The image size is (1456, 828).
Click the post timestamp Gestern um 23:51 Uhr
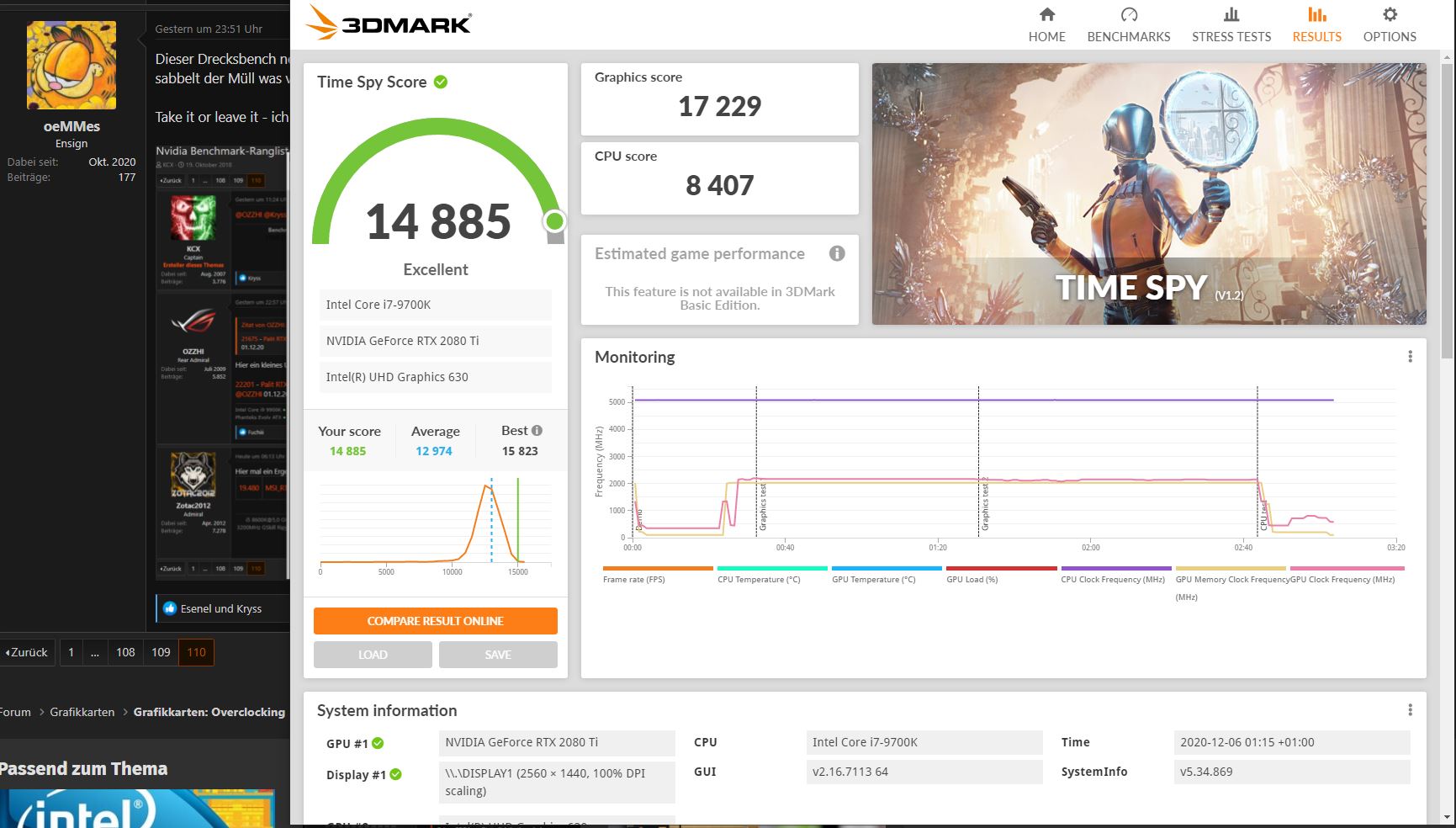coord(209,29)
